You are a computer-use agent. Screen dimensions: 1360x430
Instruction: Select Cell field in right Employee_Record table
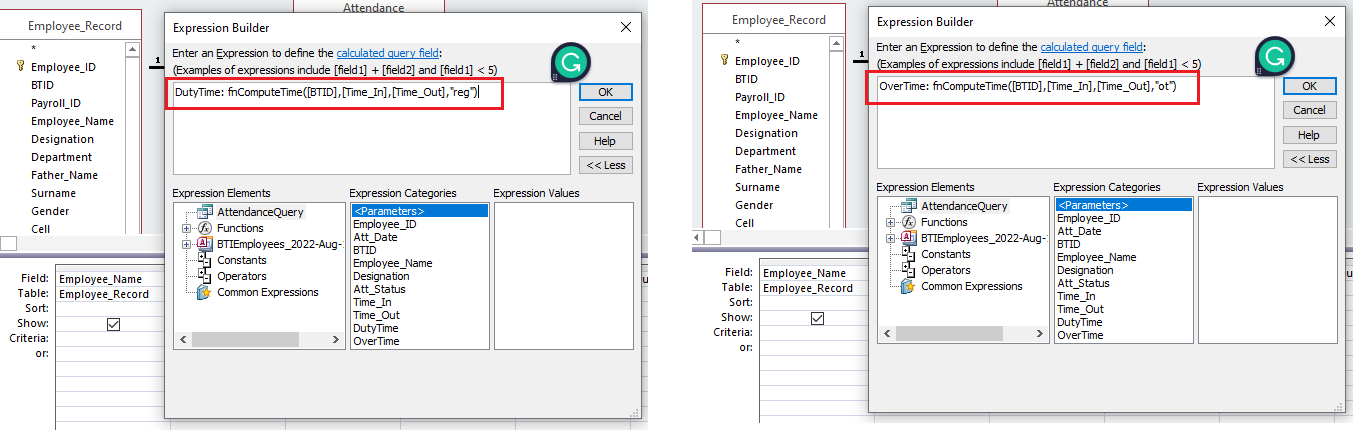(x=744, y=223)
